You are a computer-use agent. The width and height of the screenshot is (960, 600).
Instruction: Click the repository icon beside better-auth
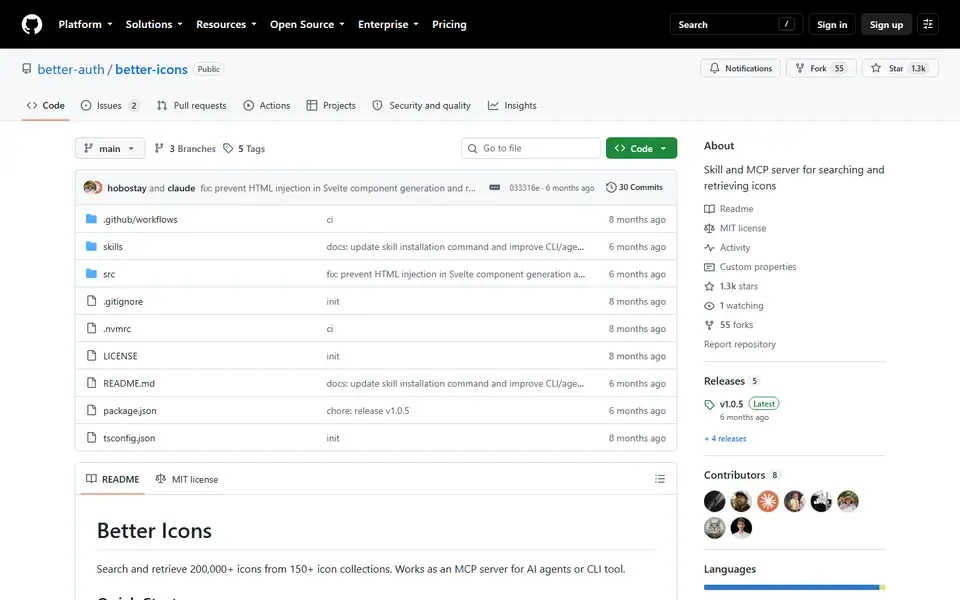click(x=26, y=69)
